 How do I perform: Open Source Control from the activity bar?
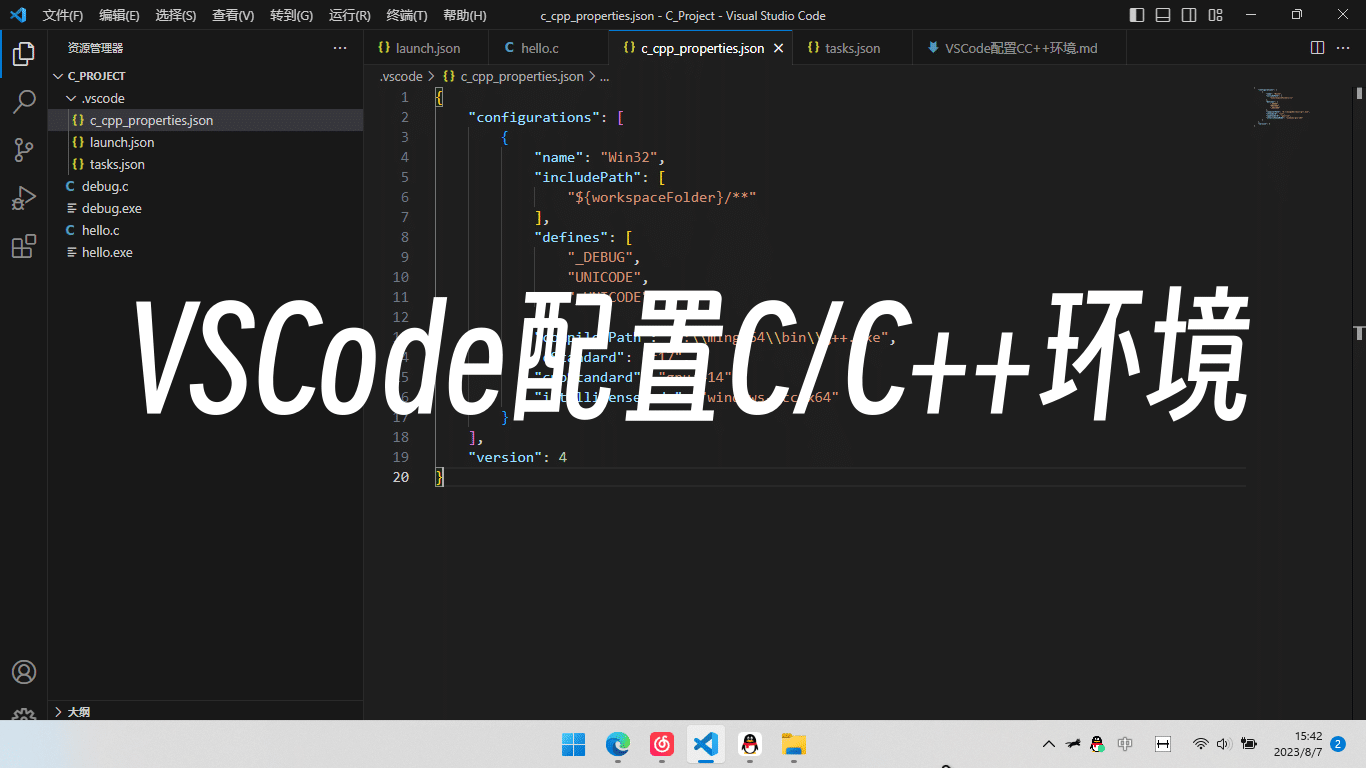click(24, 149)
